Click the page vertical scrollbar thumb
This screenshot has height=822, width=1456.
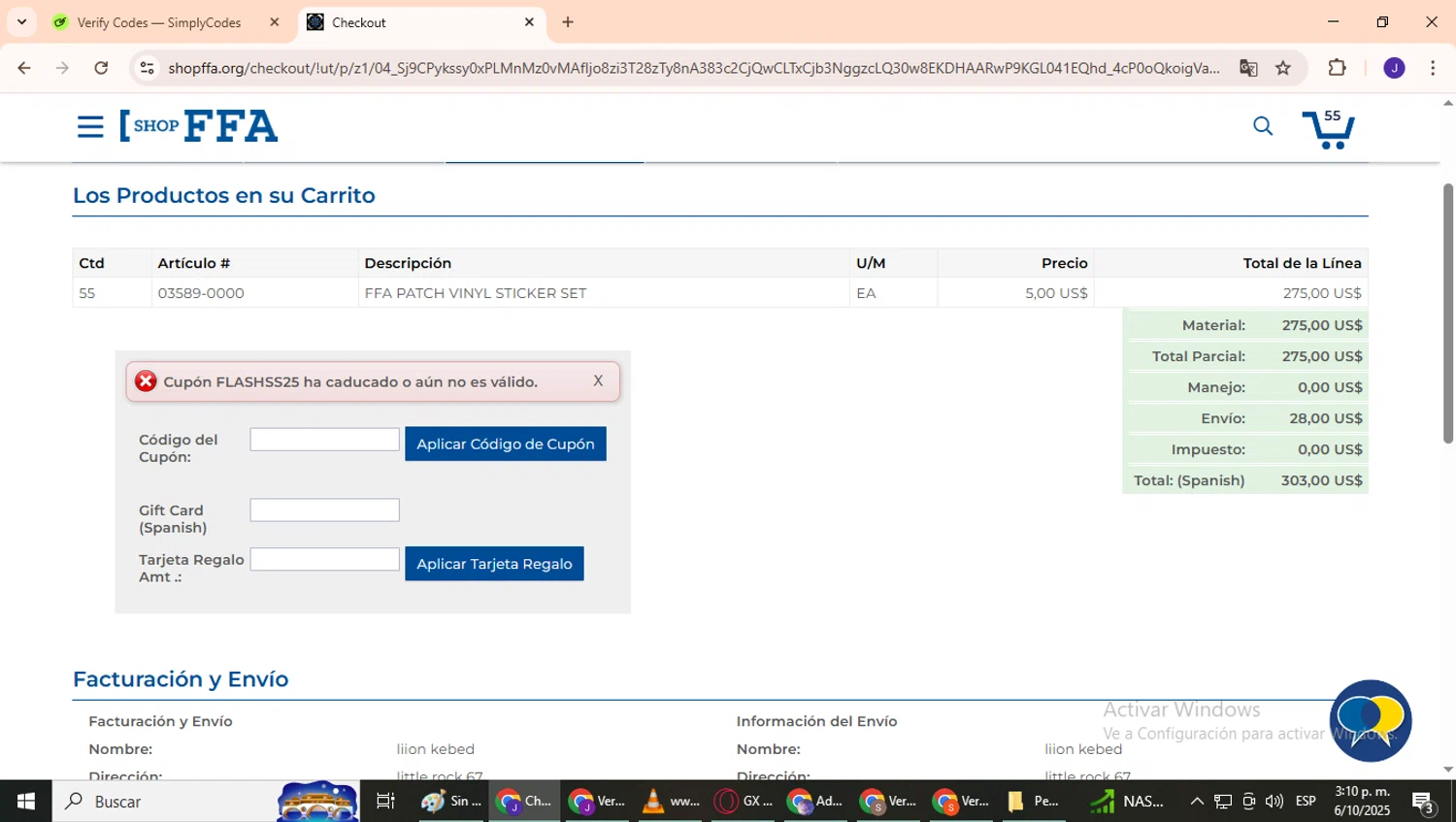tap(1447, 312)
